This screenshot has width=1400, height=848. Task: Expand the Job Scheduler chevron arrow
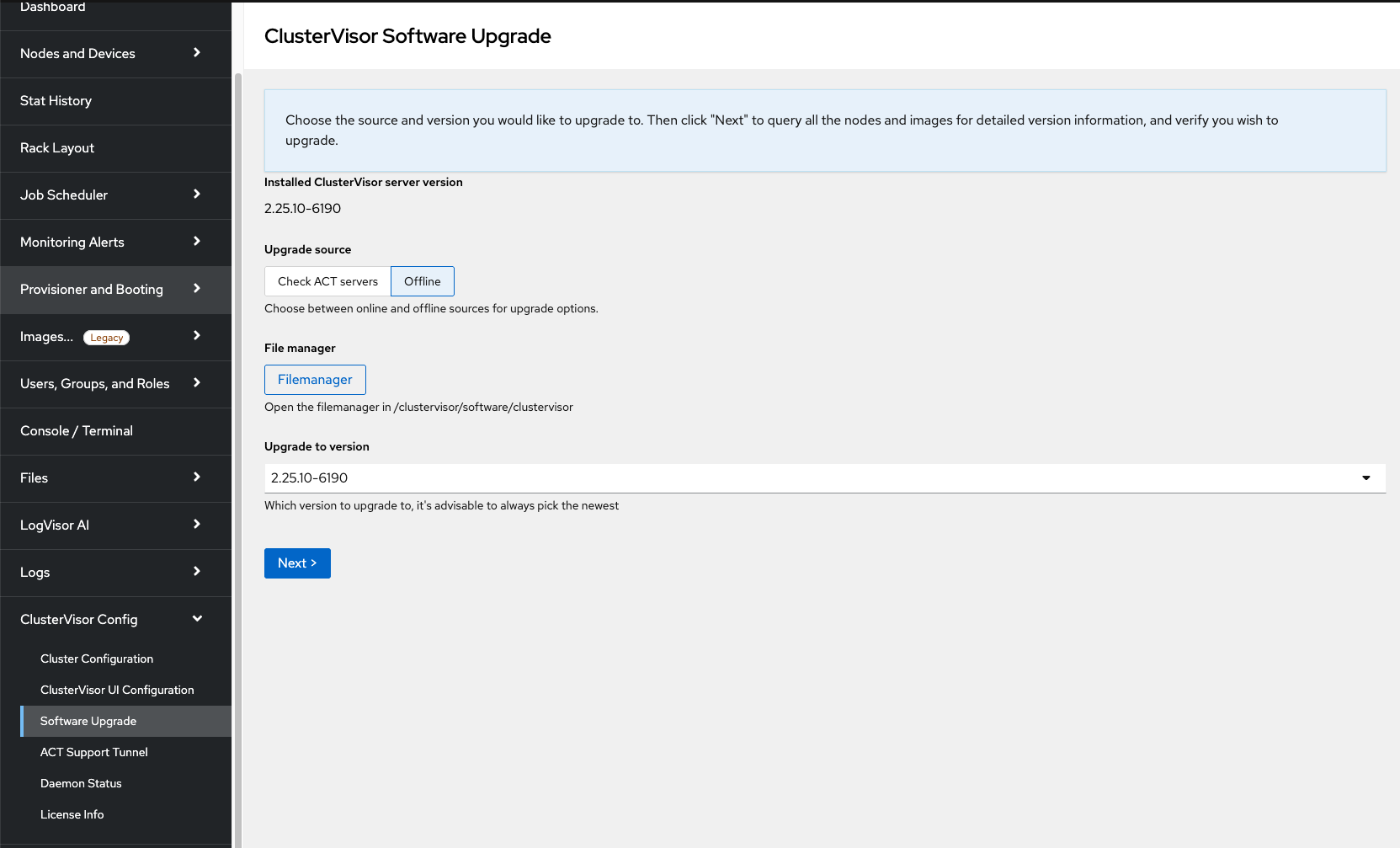tap(197, 195)
